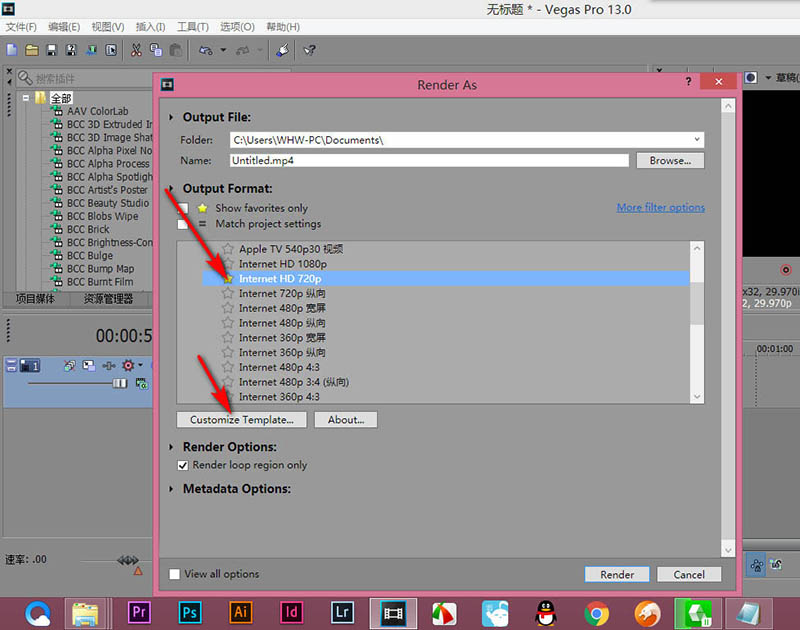Screen dimensions: 800x630
Task: Open the preview quality dropdown arrow
Action: [x=768, y=78]
